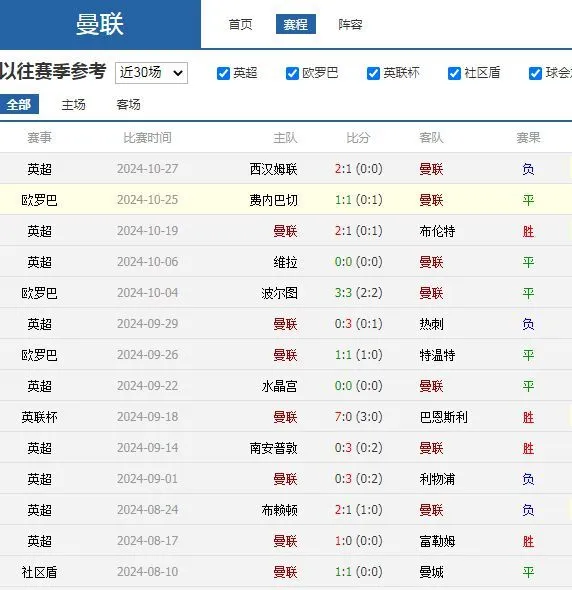Screen dimensions: 572x590
Task: Uncheck the 英超 checkbox
Action: pyautogui.click(x=223, y=73)
